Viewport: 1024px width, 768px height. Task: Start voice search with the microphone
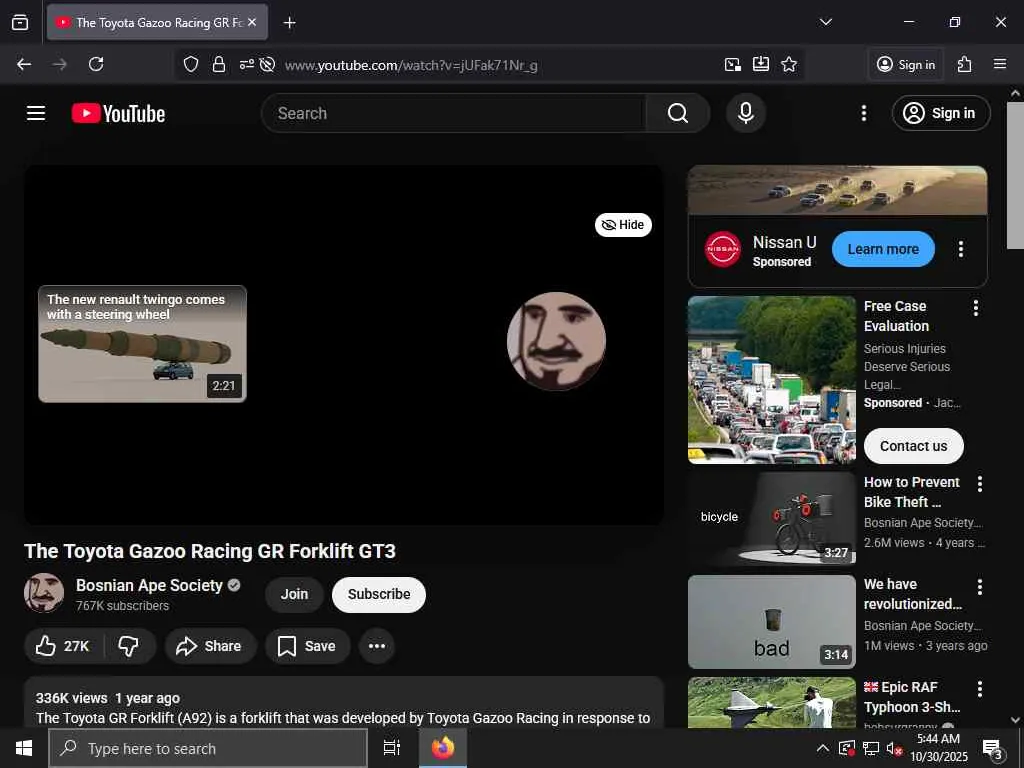pyautogui.click(x=746, y=113)
